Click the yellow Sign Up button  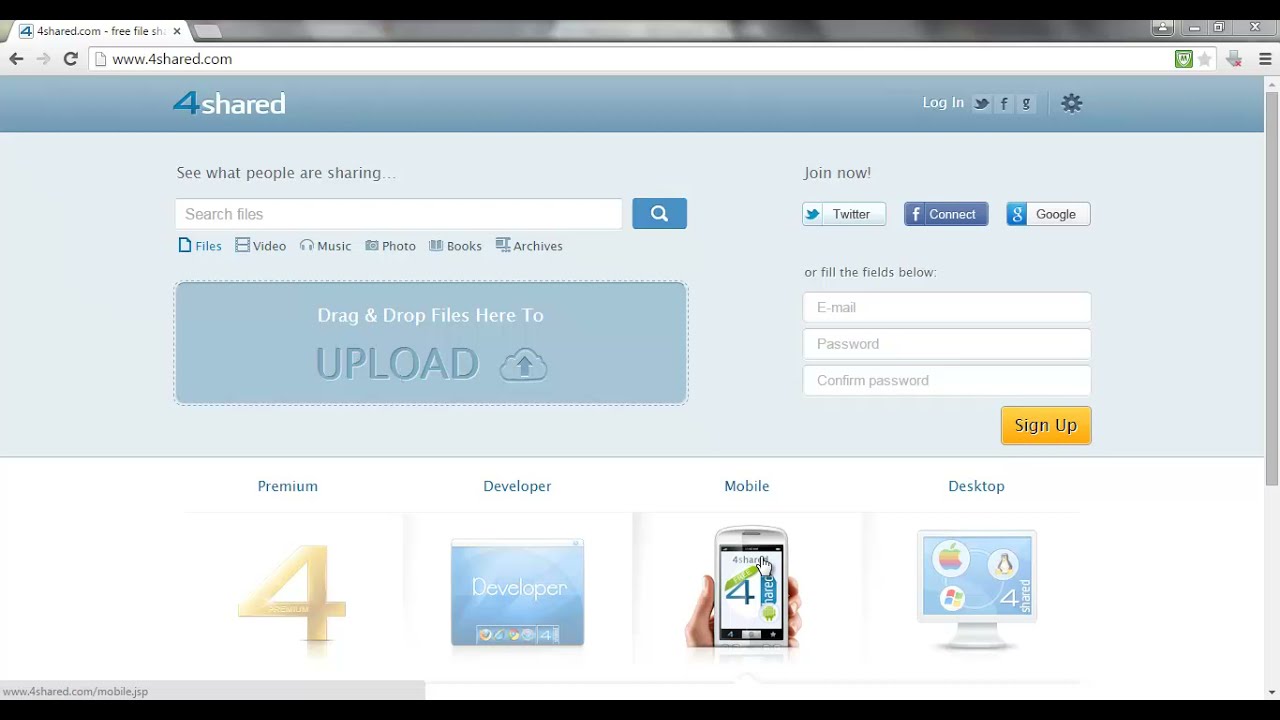tap(1046, 425)
